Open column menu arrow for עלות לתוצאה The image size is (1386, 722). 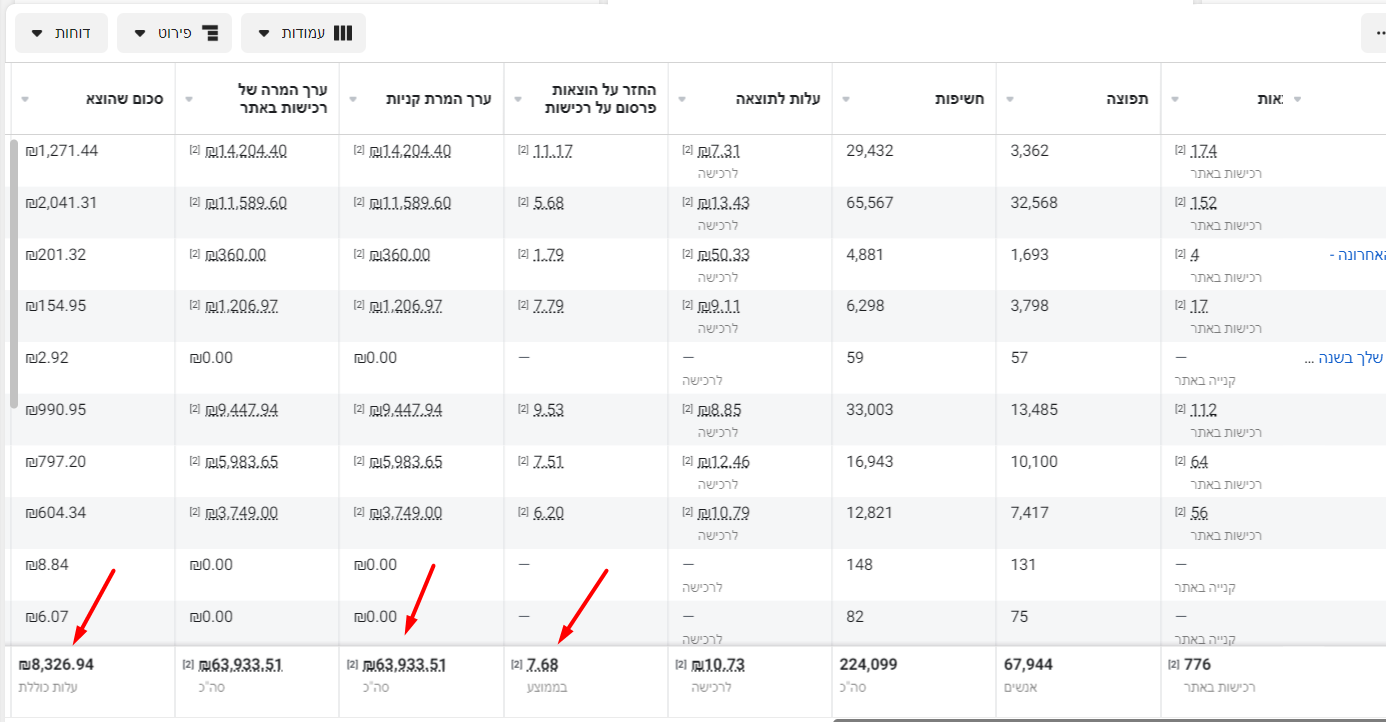click(682, 99)
